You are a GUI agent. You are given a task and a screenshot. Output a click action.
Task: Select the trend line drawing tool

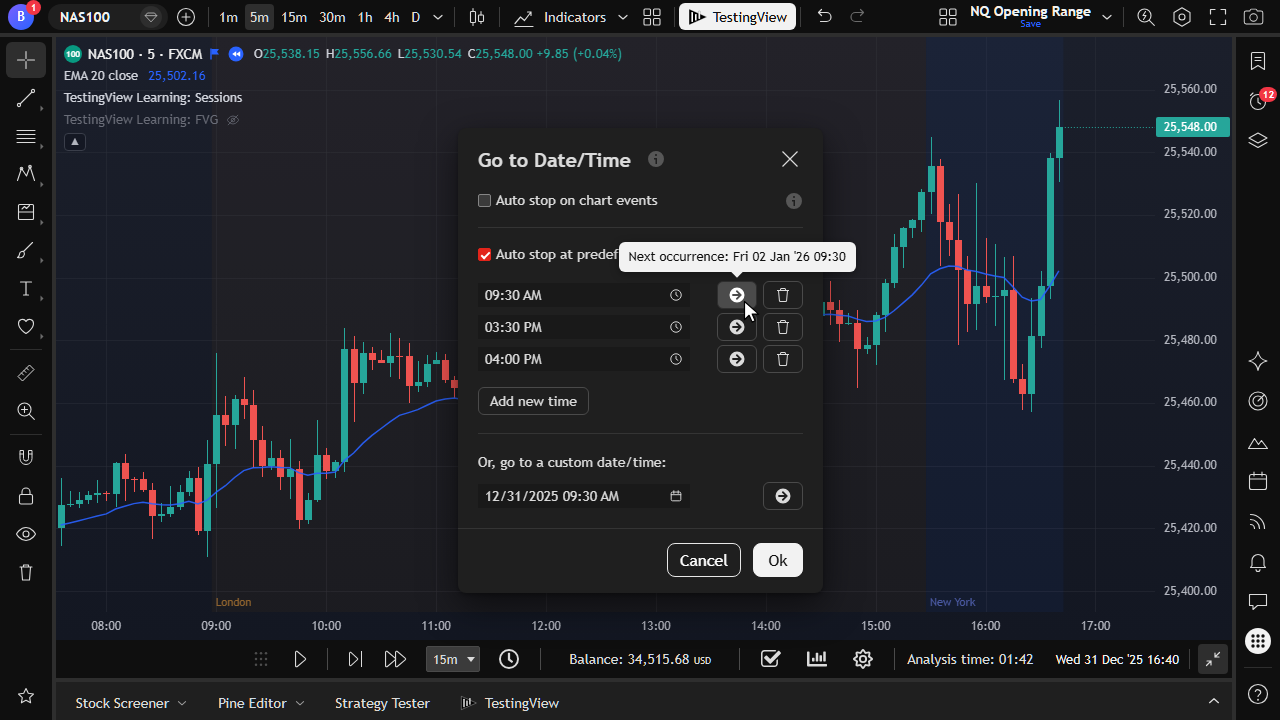click(x=26, y=98)
